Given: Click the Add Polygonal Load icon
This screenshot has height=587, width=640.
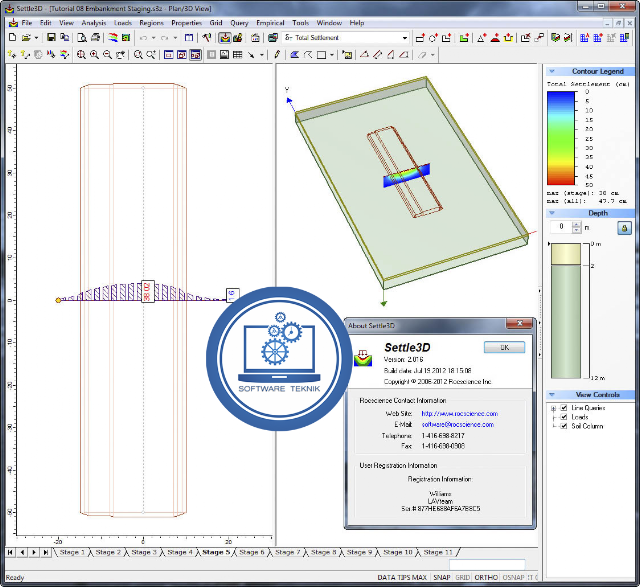Looking at the screenshot, I should (446, 38).
